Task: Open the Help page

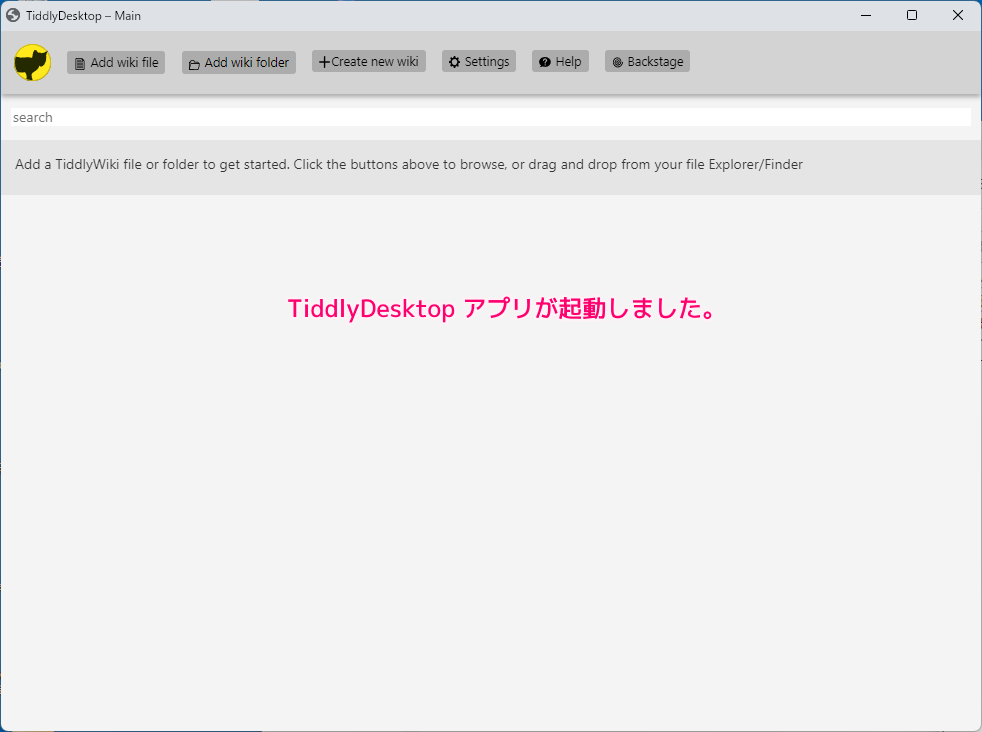Action: click(560, 61)
